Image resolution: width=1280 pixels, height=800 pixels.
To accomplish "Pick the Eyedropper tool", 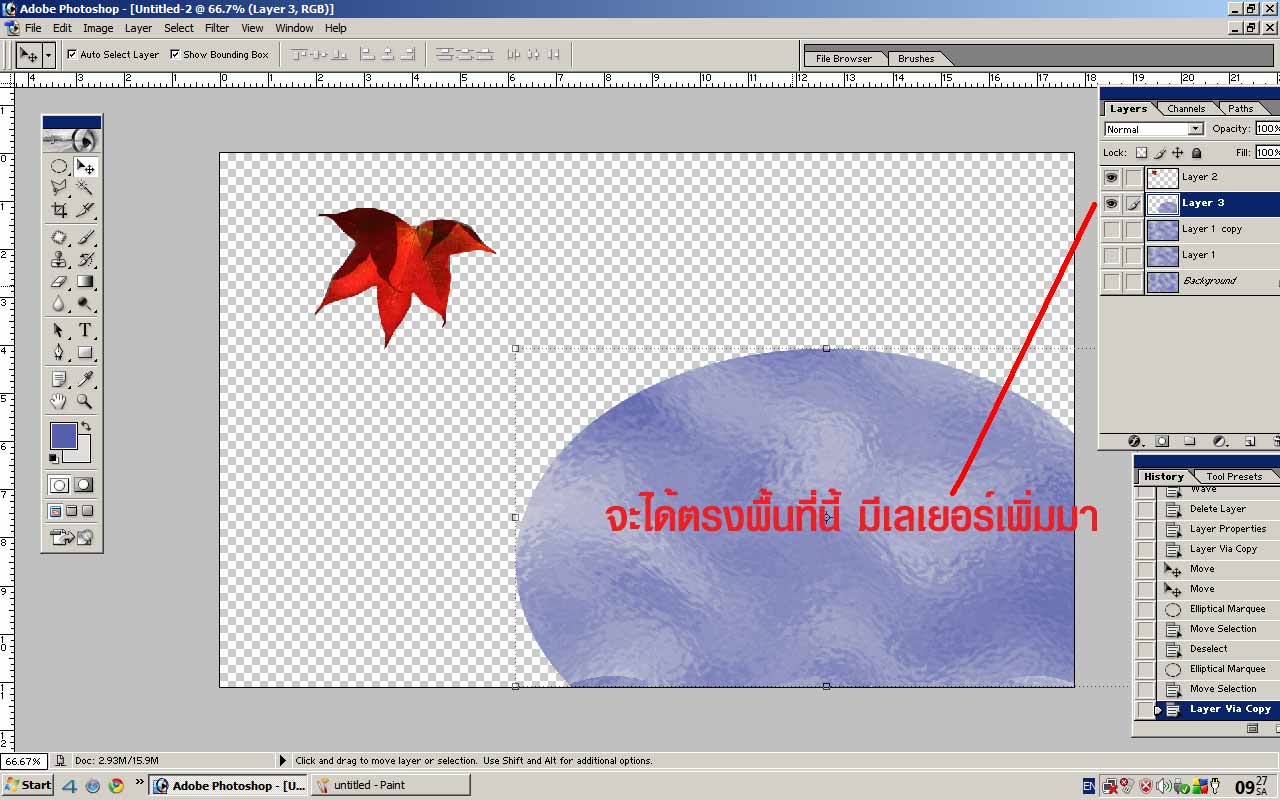I will tap(86, 379).
